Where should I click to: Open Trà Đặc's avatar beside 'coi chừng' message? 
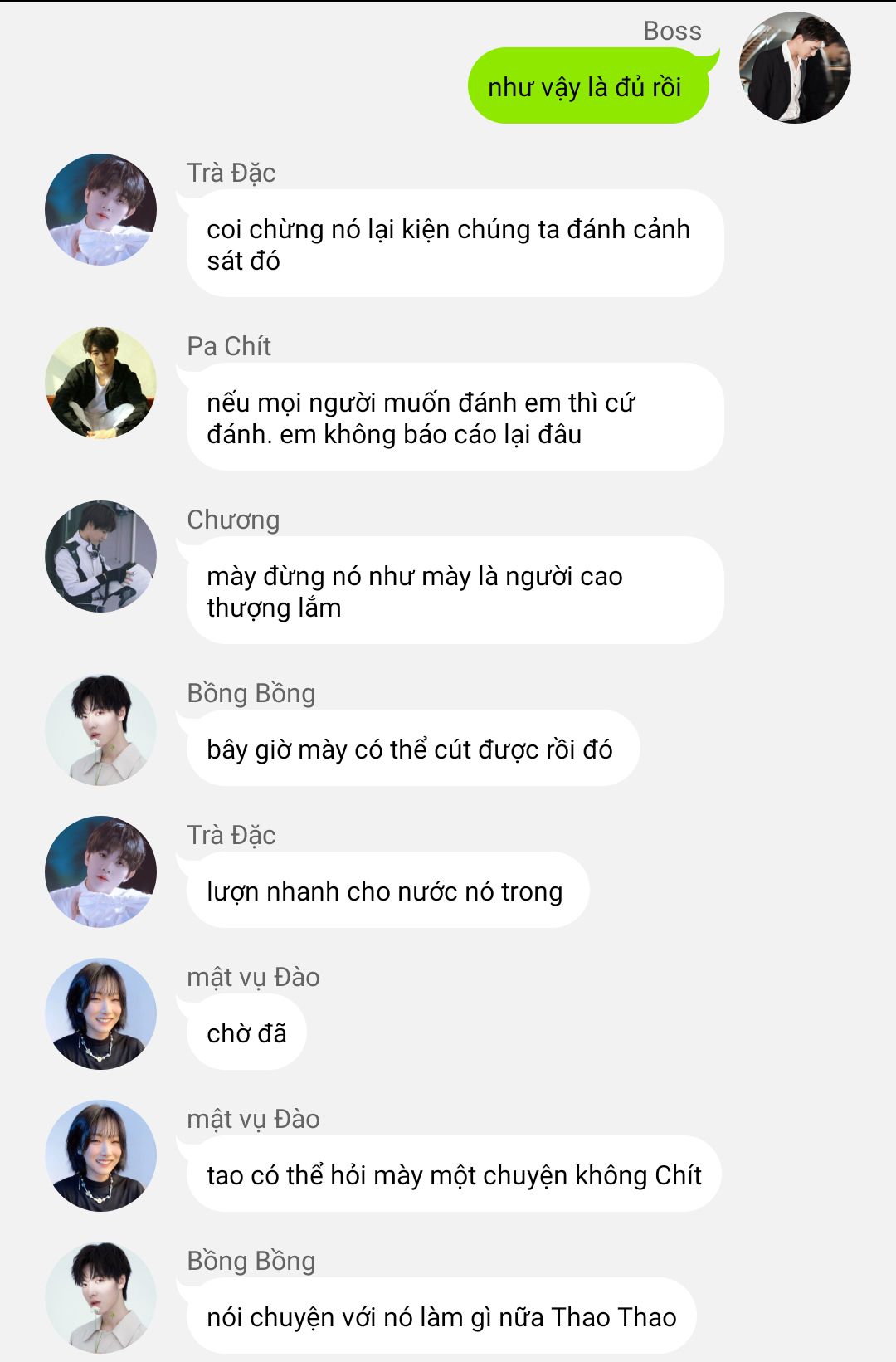(x=100, y=209)
